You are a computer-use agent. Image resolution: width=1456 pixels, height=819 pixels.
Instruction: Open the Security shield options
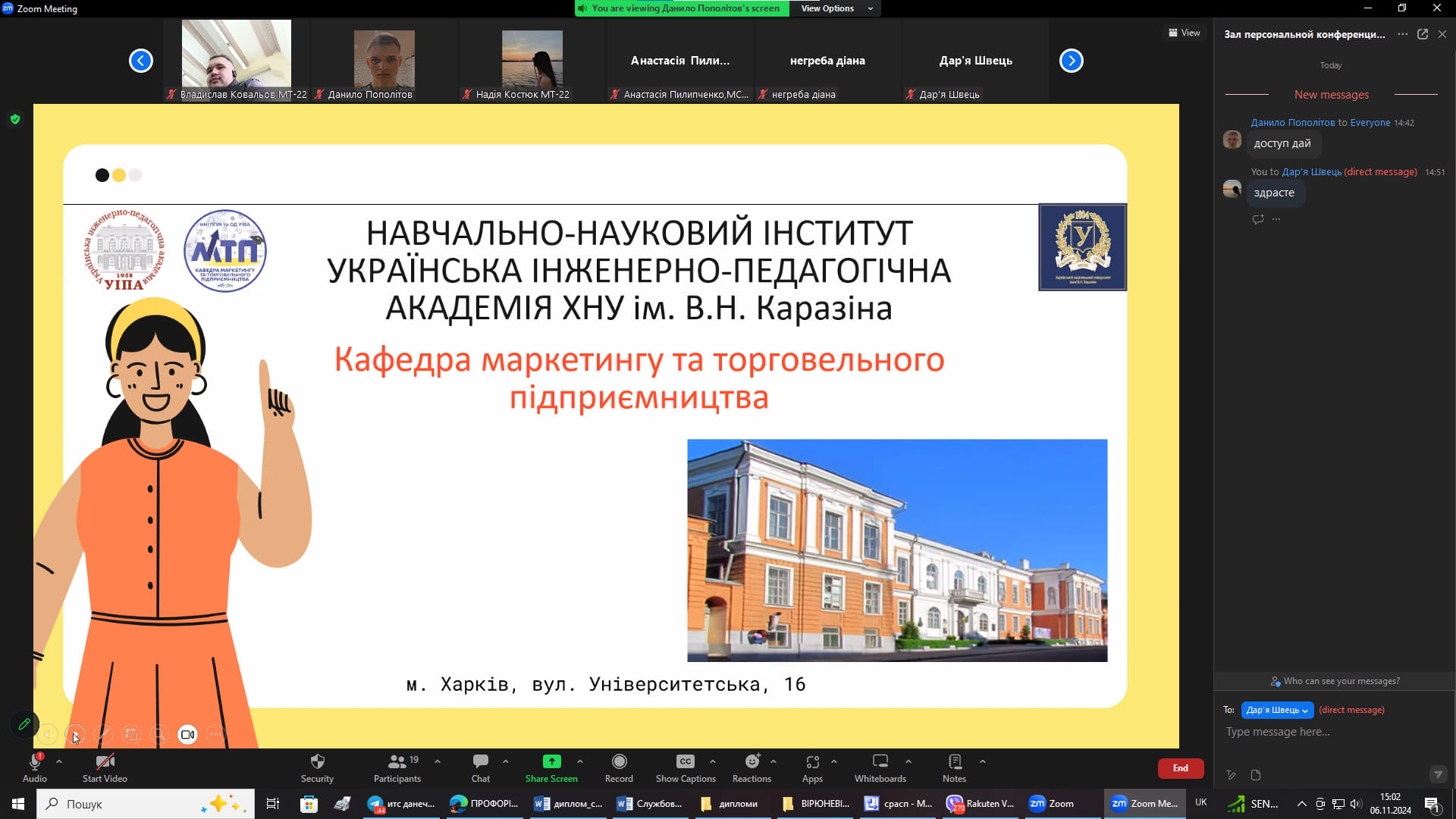(x=317, y=767)
